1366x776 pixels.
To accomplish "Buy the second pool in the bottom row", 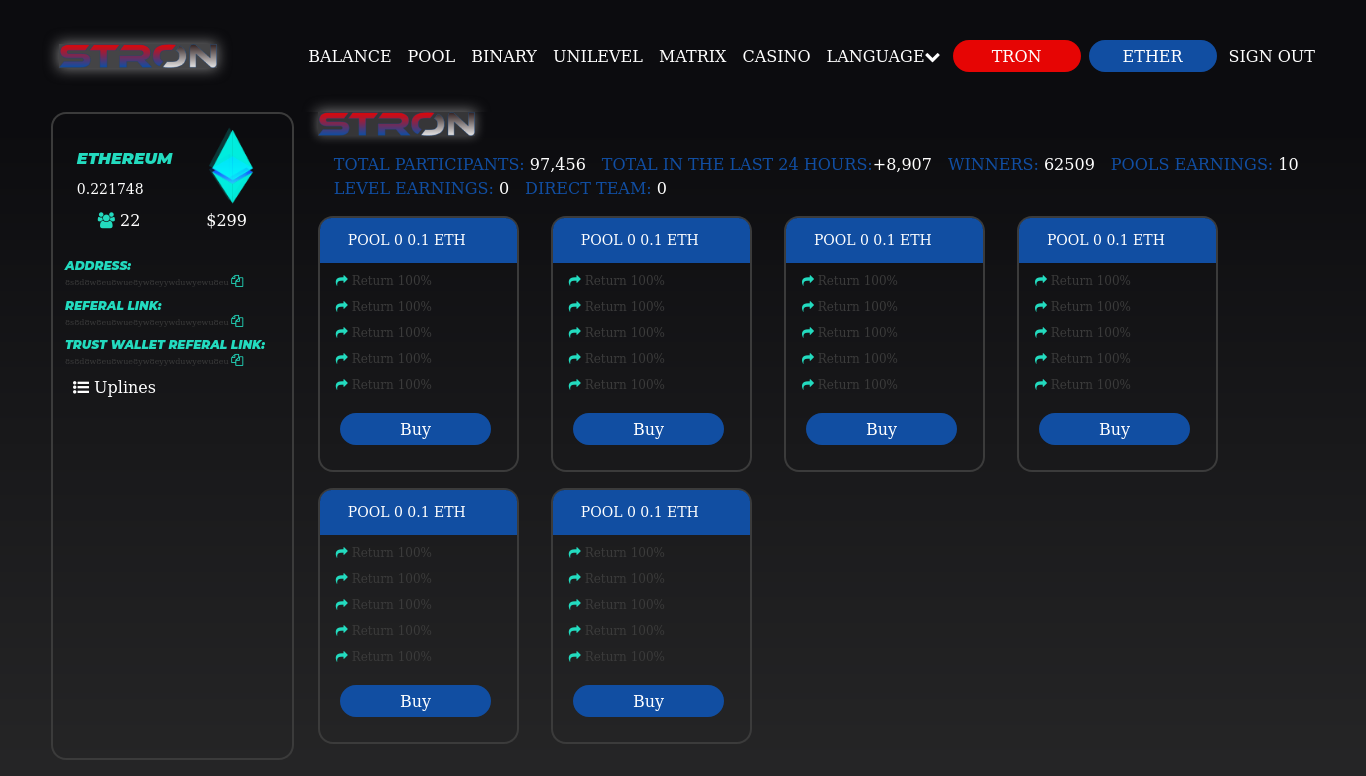I will tap(648, 701).
